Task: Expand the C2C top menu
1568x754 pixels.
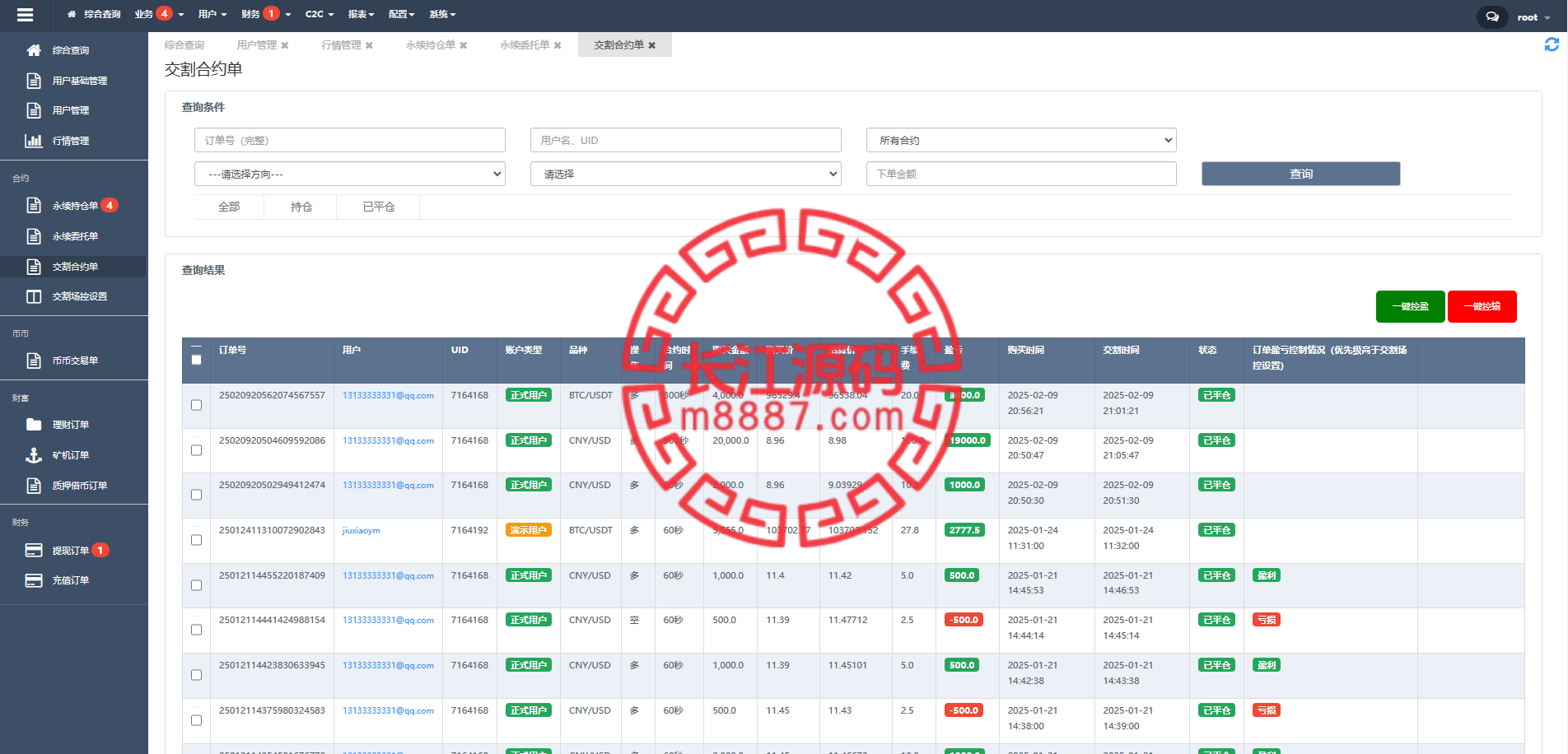Action: pos(320,14)
